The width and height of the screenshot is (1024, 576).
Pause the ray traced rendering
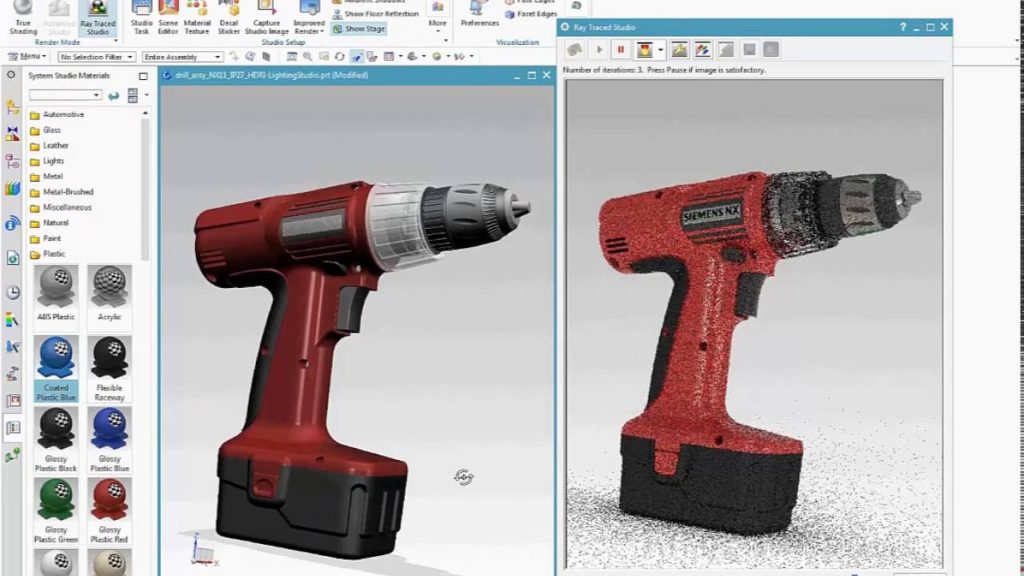click(x=622, y=47)
